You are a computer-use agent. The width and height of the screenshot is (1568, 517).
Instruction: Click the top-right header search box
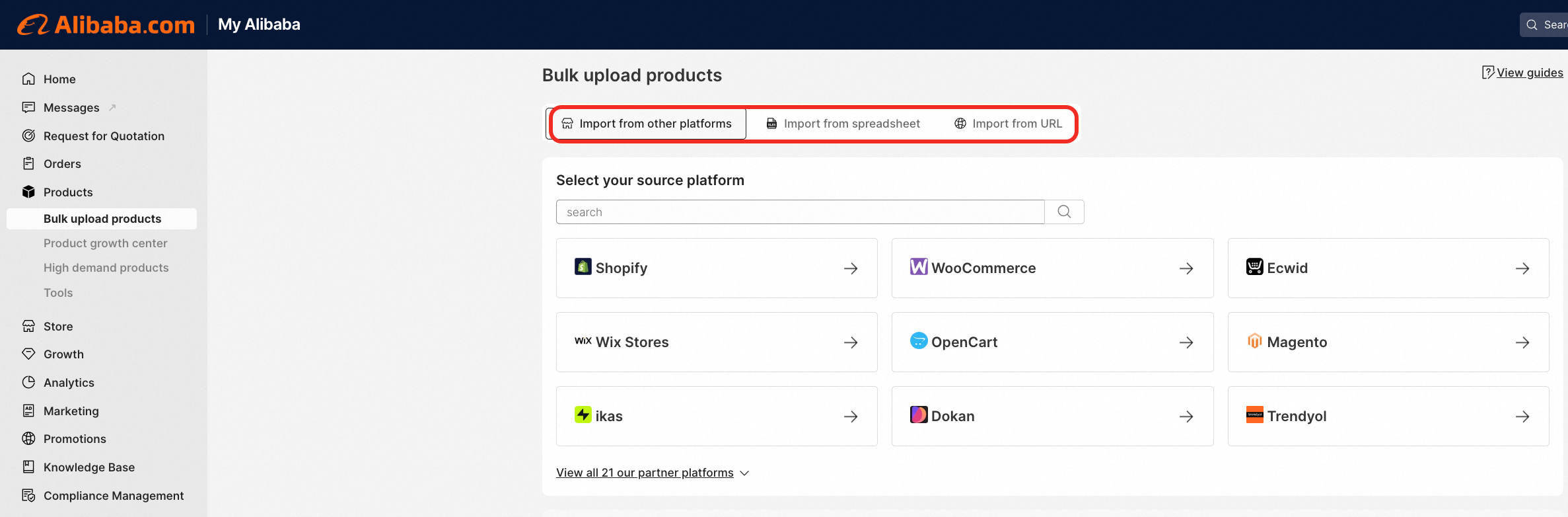[x=1544, y=24]
